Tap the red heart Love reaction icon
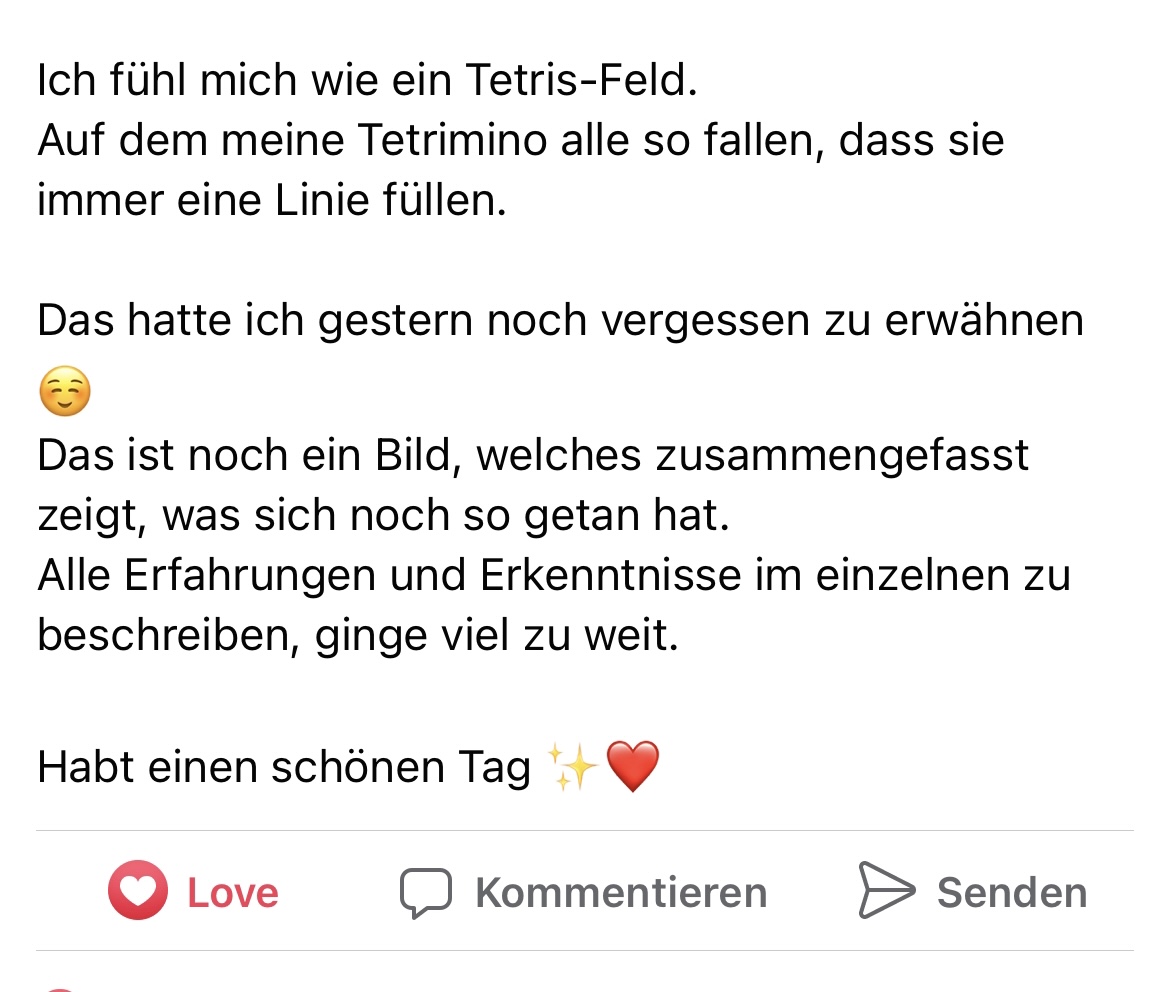This screenshot has height=992, width=1169. pos(138,890)
